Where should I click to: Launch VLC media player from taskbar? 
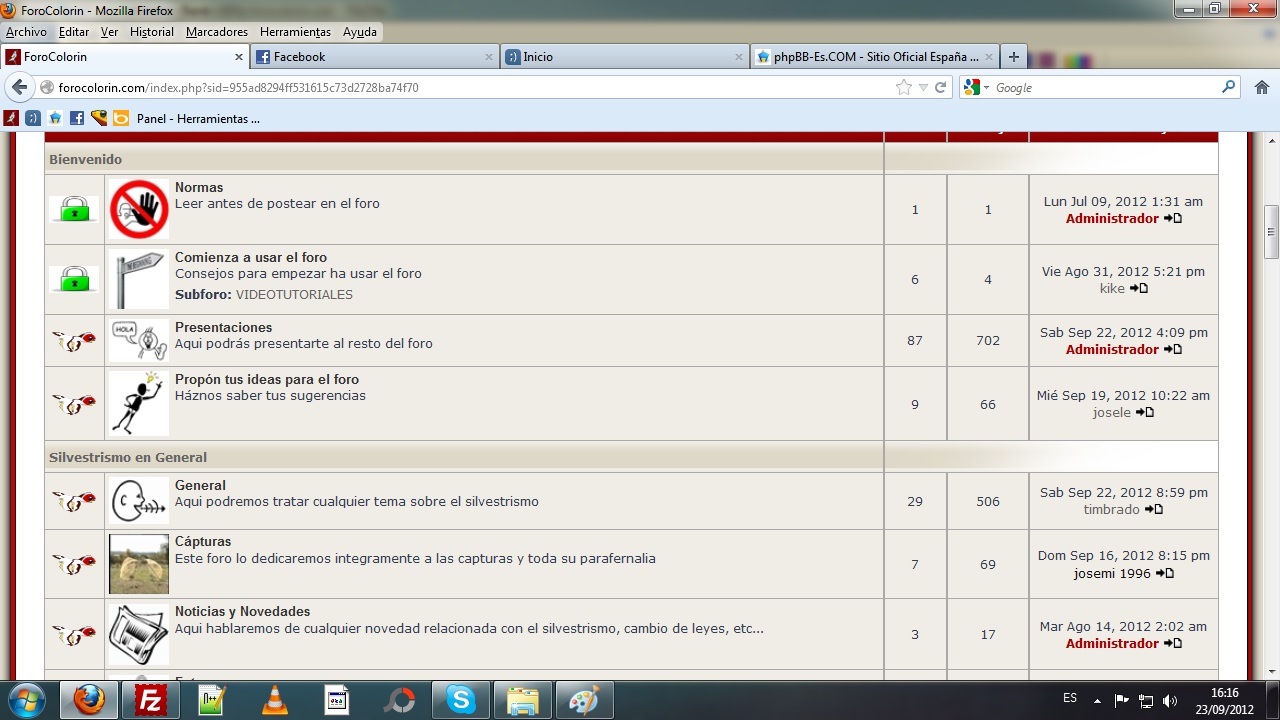[275, 700]
